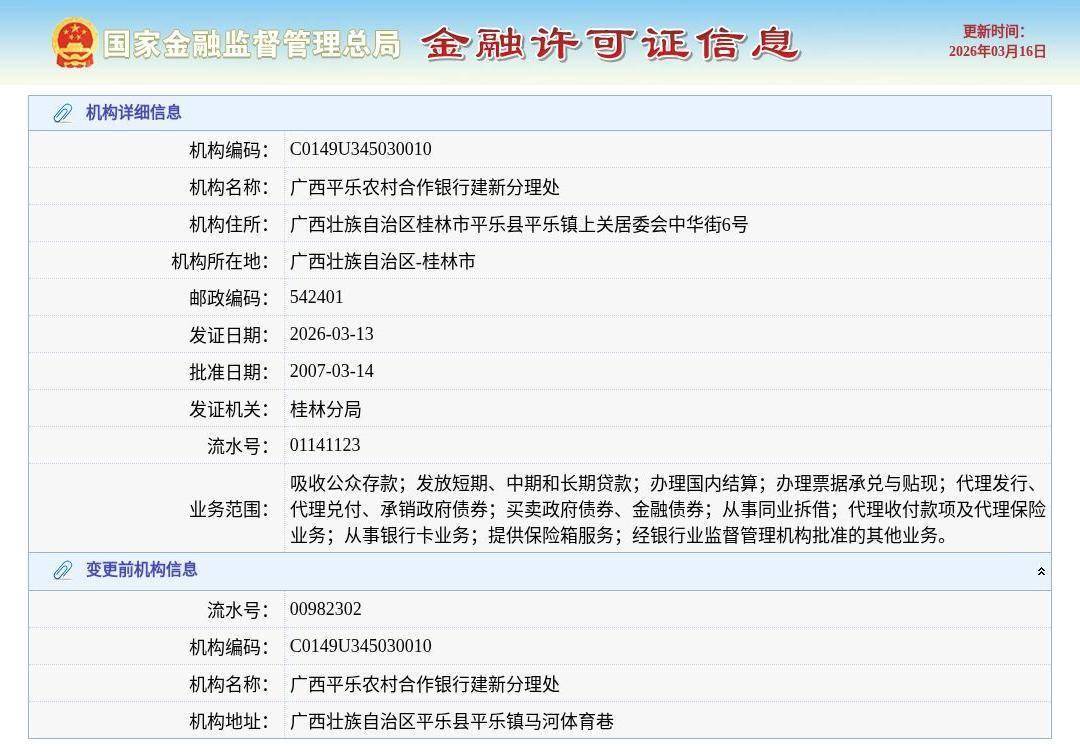Select the 变更前机构信息 section heading

pos(141,570)
